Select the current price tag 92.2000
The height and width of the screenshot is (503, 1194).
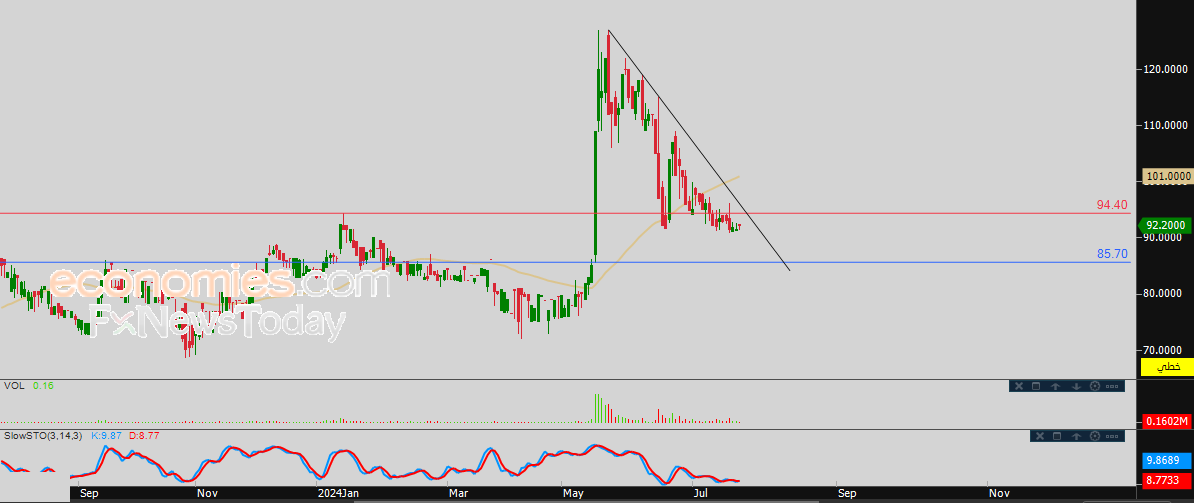tap(1165, 225)
